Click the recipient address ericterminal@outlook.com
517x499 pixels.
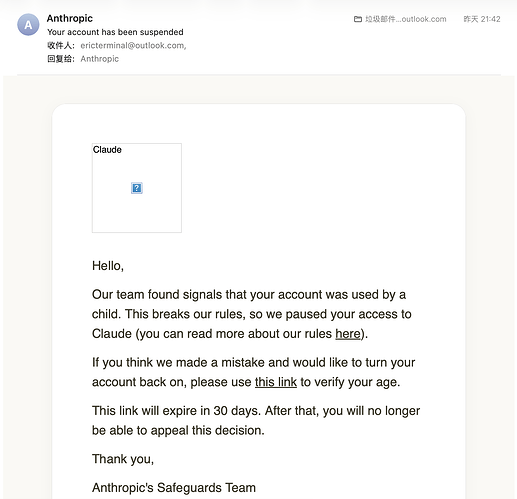pos(133,45)
